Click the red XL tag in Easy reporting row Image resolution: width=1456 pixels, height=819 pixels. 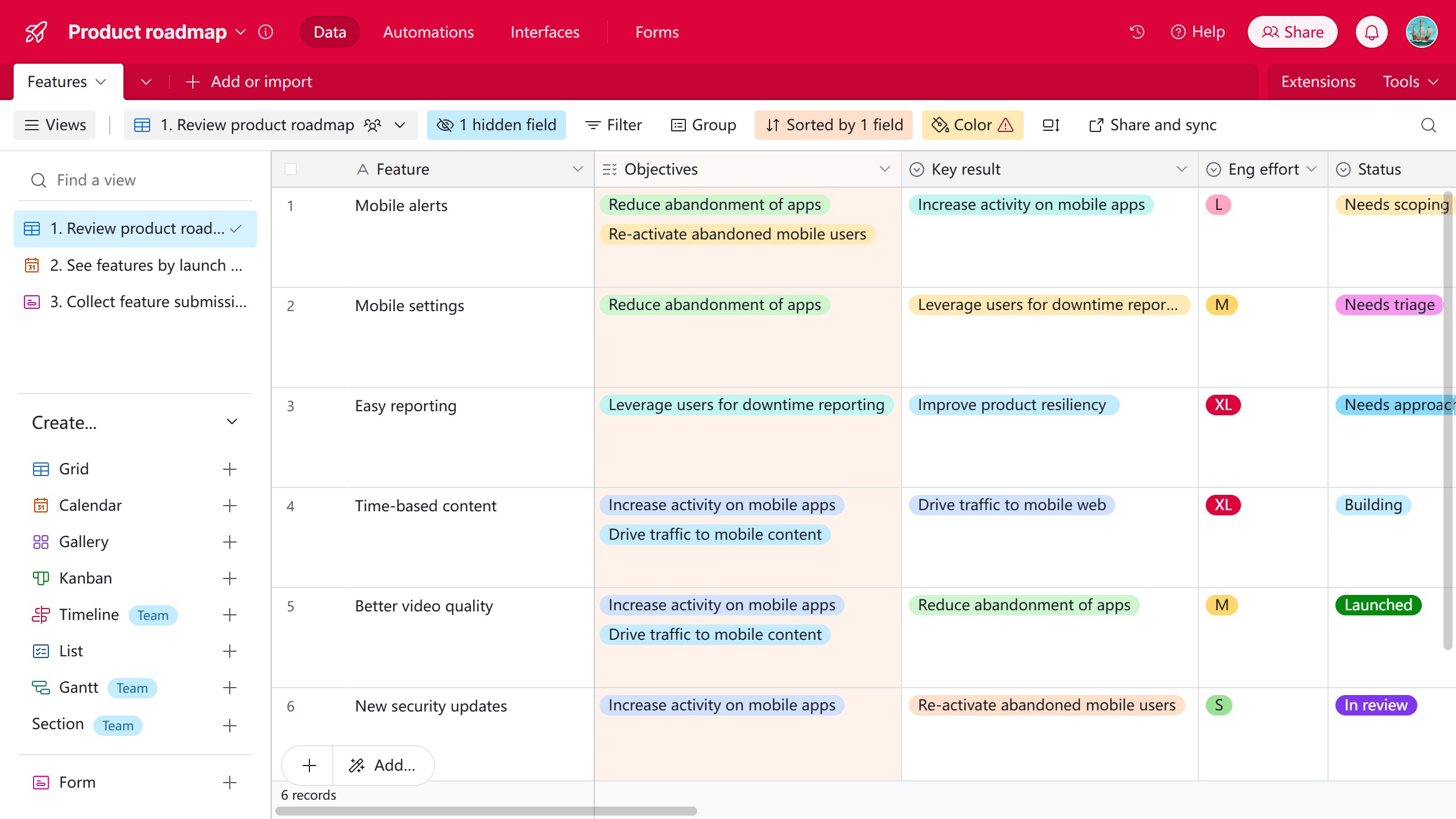click(x=1223, y=405)
